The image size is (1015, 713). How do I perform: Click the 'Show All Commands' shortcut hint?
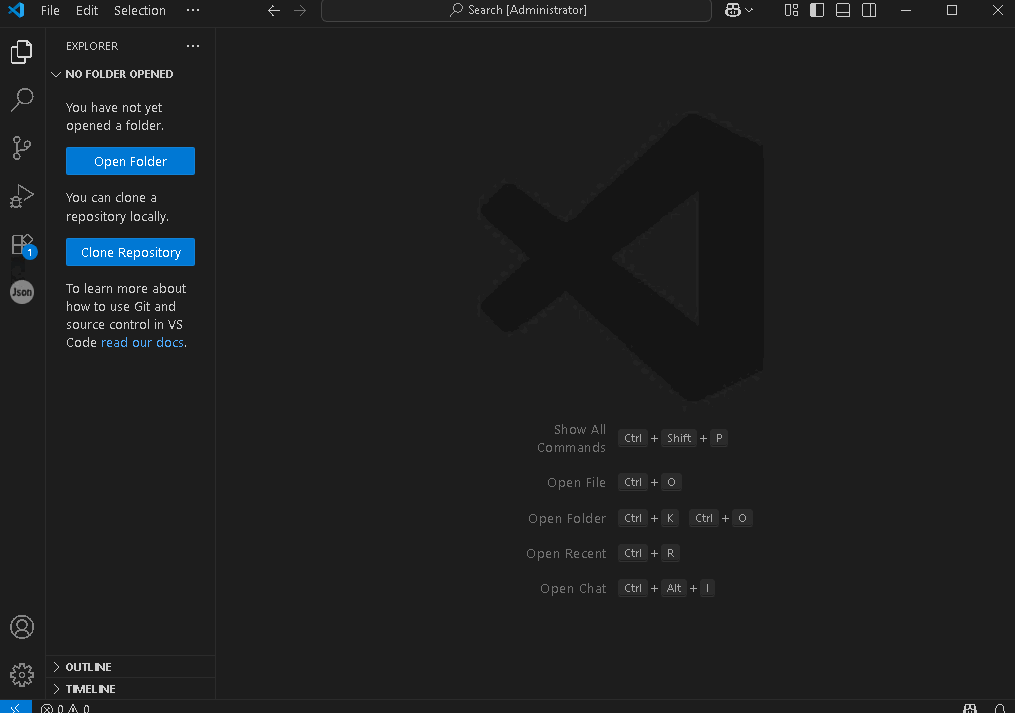coord(572,438)
